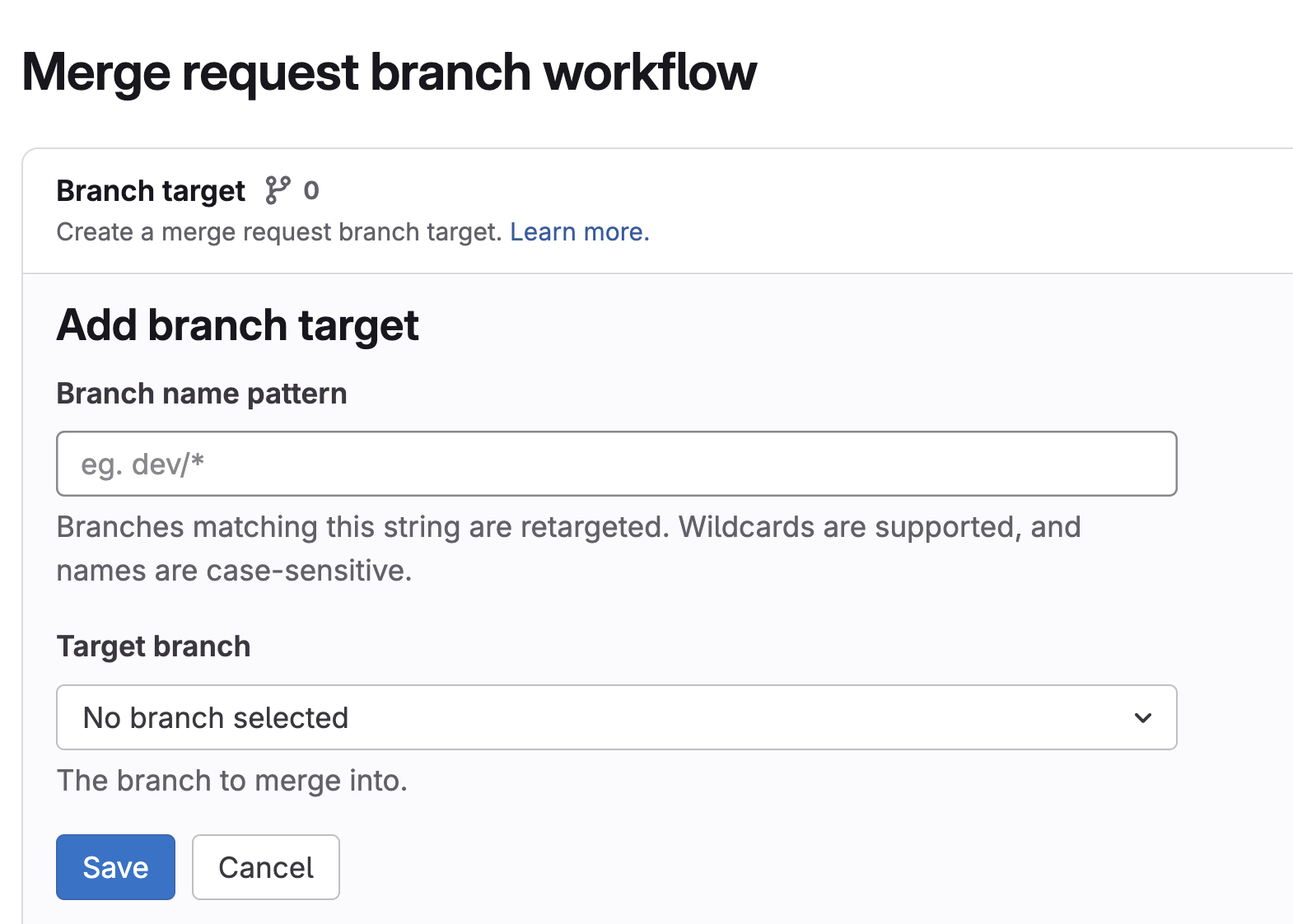Click the Branch target card title

click(x=151, y=191)
